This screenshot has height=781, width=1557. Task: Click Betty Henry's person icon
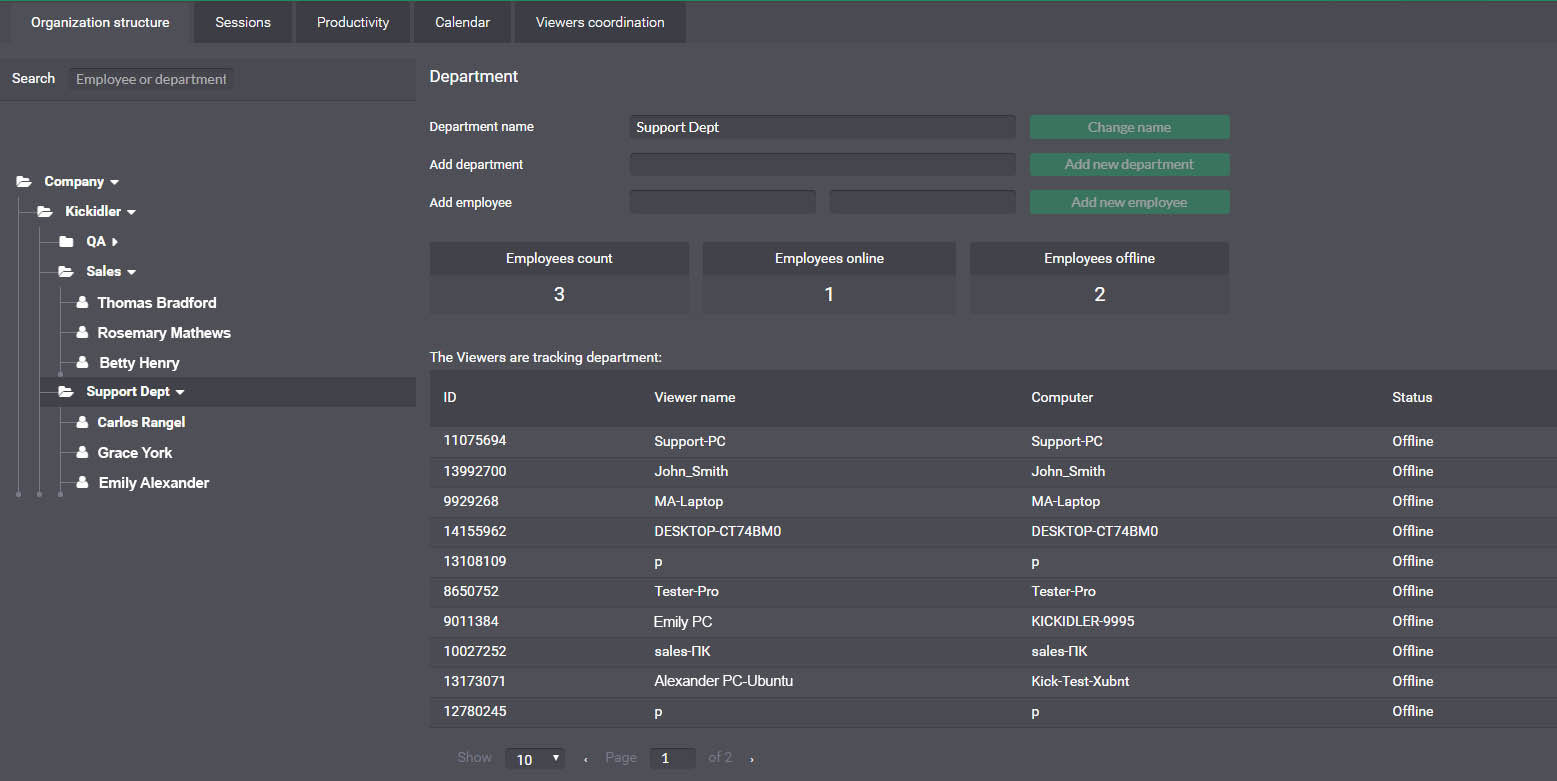(82, 362)
